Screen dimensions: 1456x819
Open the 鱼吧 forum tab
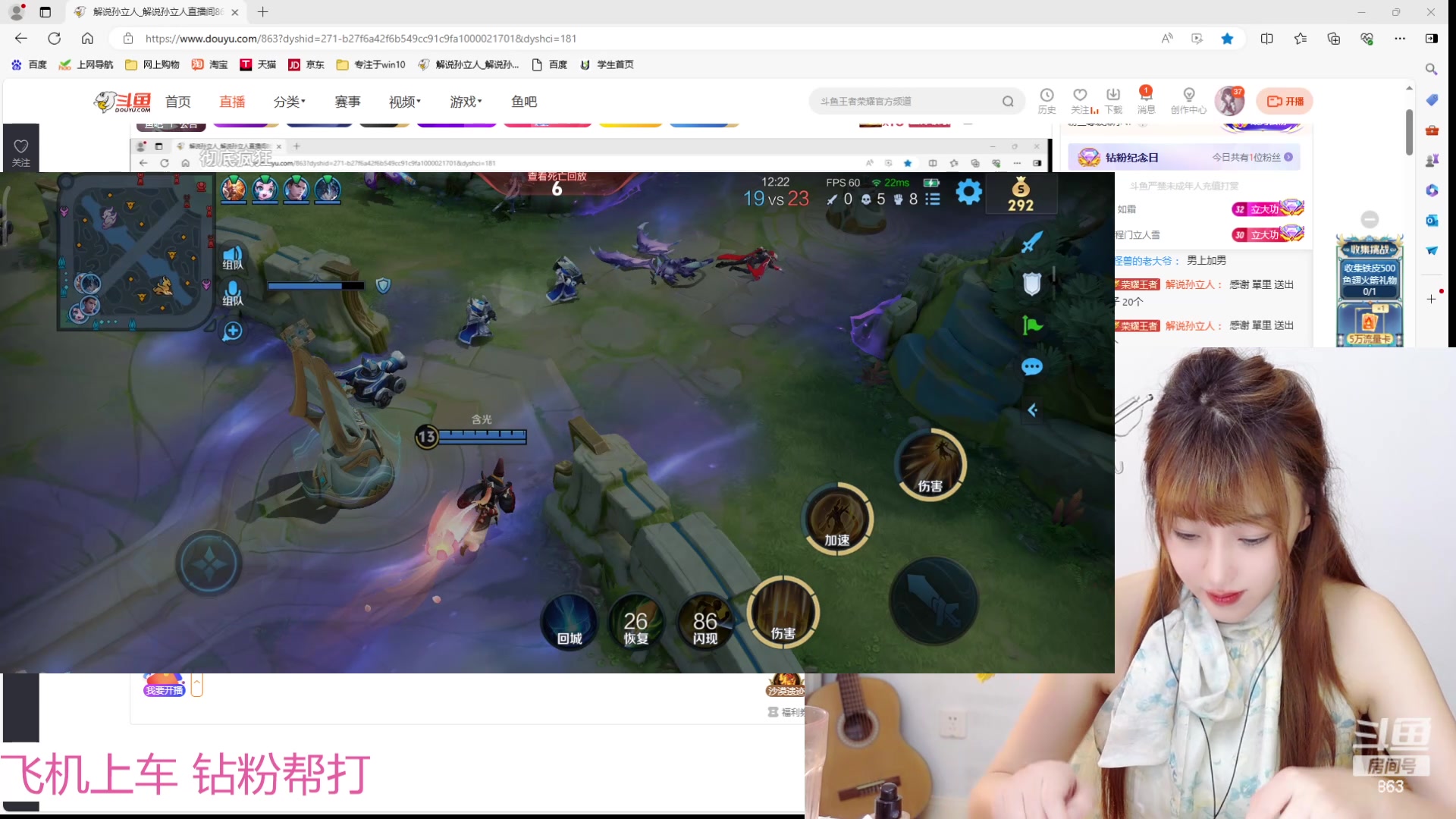click(524, 102)
